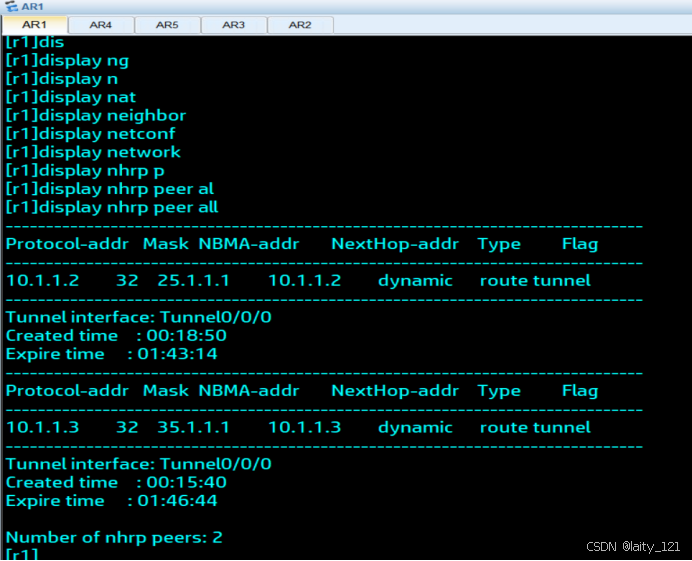The width and height of the screenshot is (692, 561).
Task: Click protocol address 10.1.1.3 in second entry
Action: [43, 427]
